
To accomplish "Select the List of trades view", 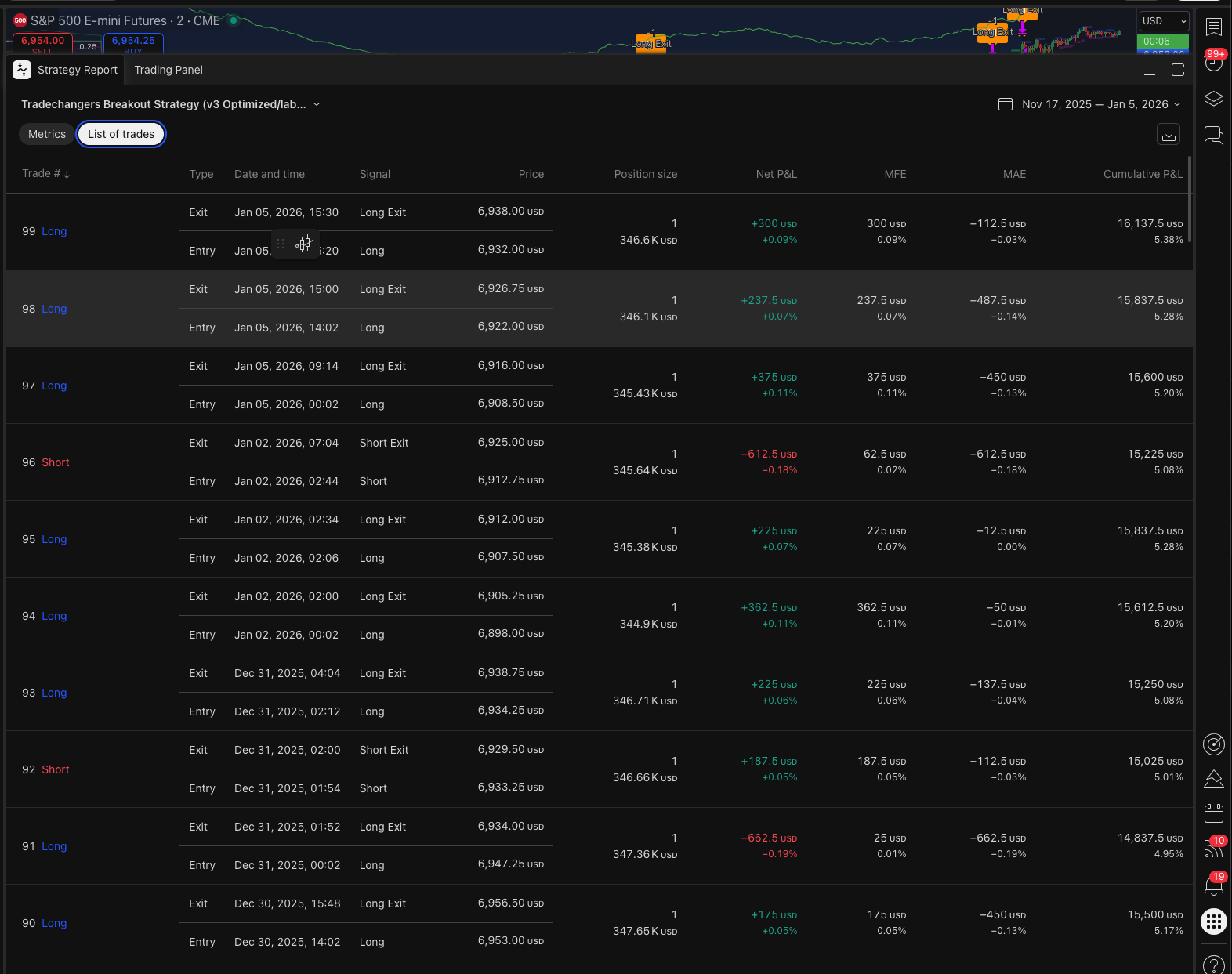I will pyautogui.click(x=121, y=134).
